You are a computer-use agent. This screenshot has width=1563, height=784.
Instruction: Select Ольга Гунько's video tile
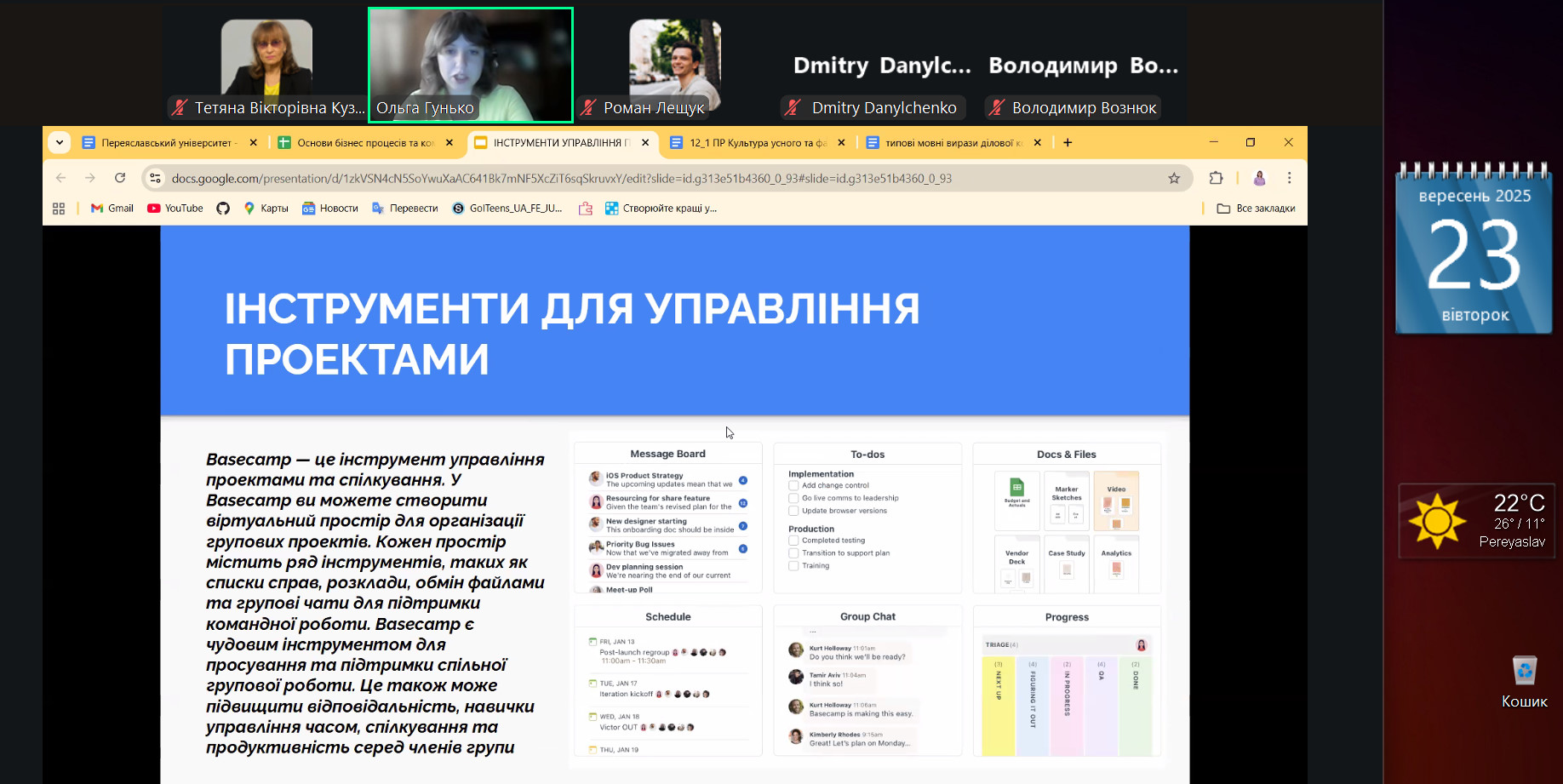tap(470, 65)
